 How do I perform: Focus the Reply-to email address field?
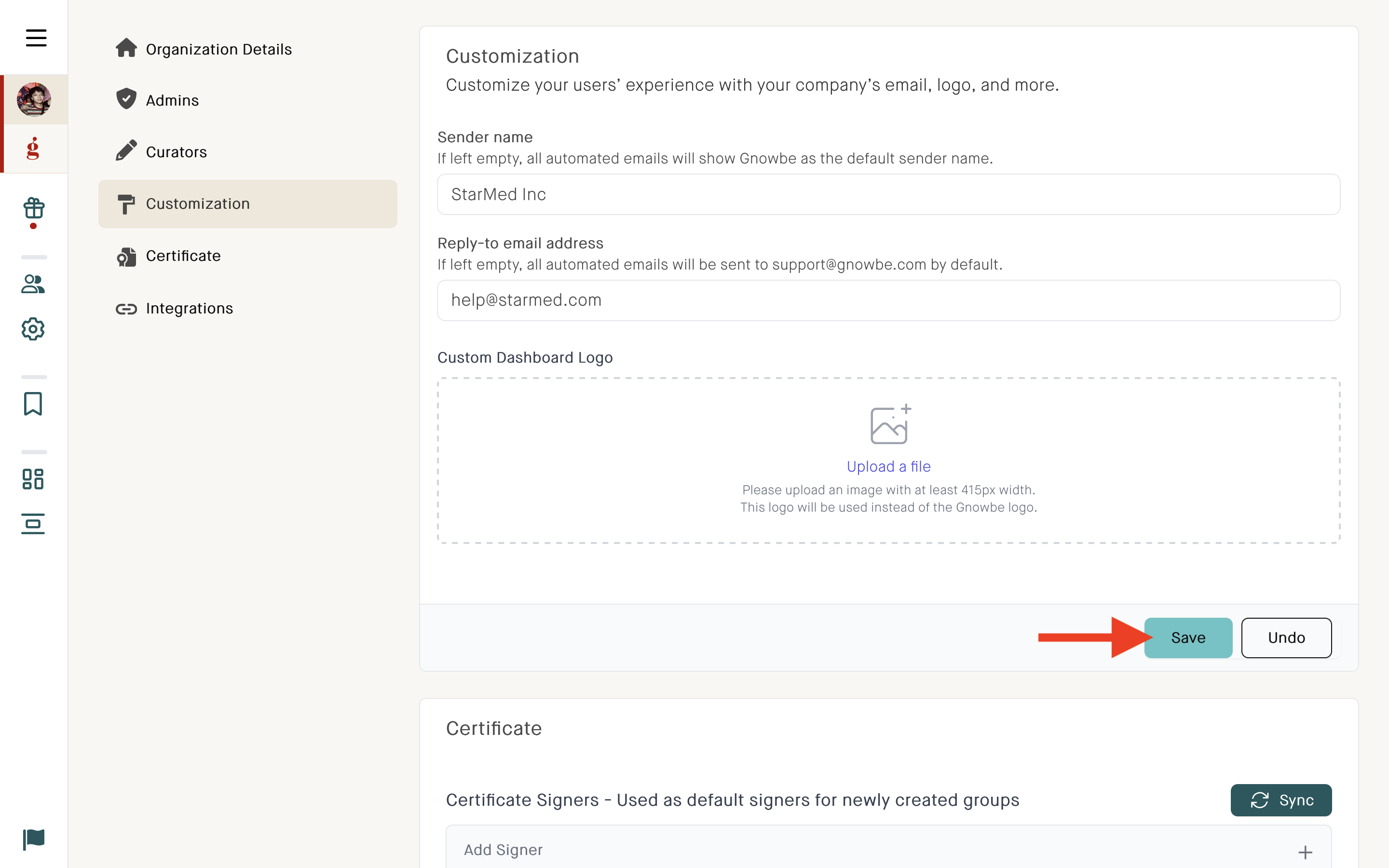pyautogui.click(x=888, y=300)
